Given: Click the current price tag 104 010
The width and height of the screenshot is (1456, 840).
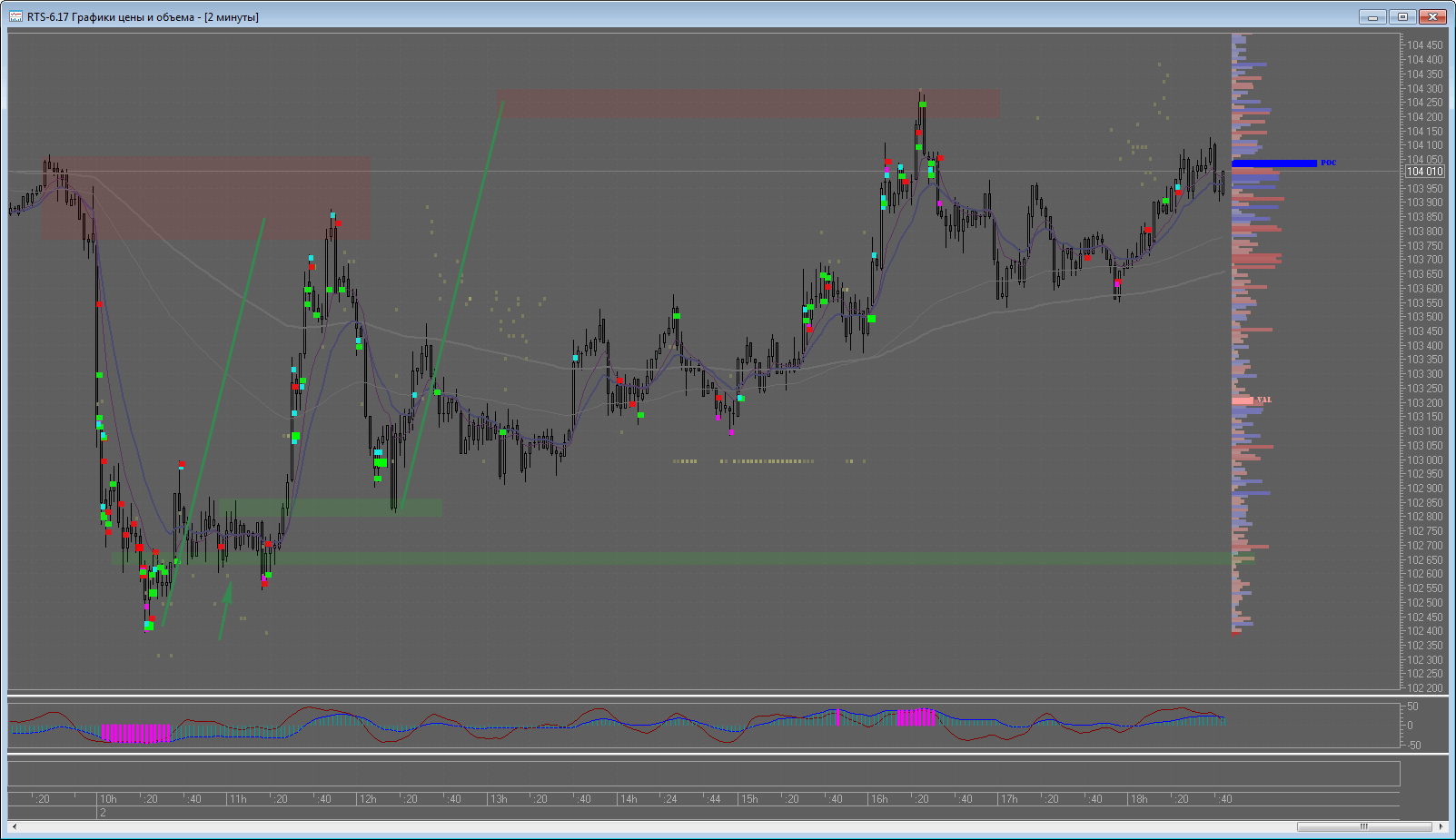Looking at the screenshot, I should 1424,172.
